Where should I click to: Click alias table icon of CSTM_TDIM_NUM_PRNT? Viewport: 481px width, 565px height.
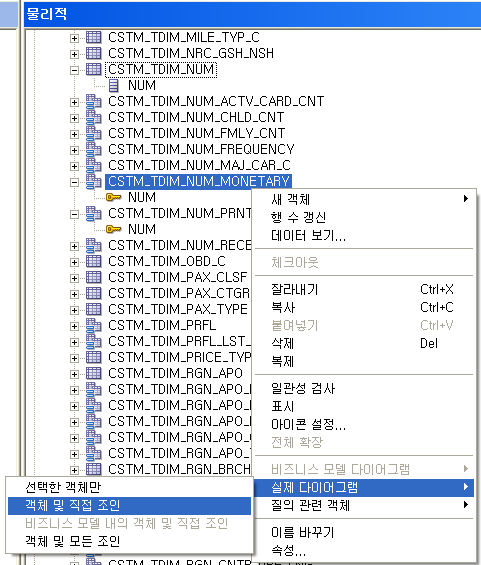[x=94, y=213]
